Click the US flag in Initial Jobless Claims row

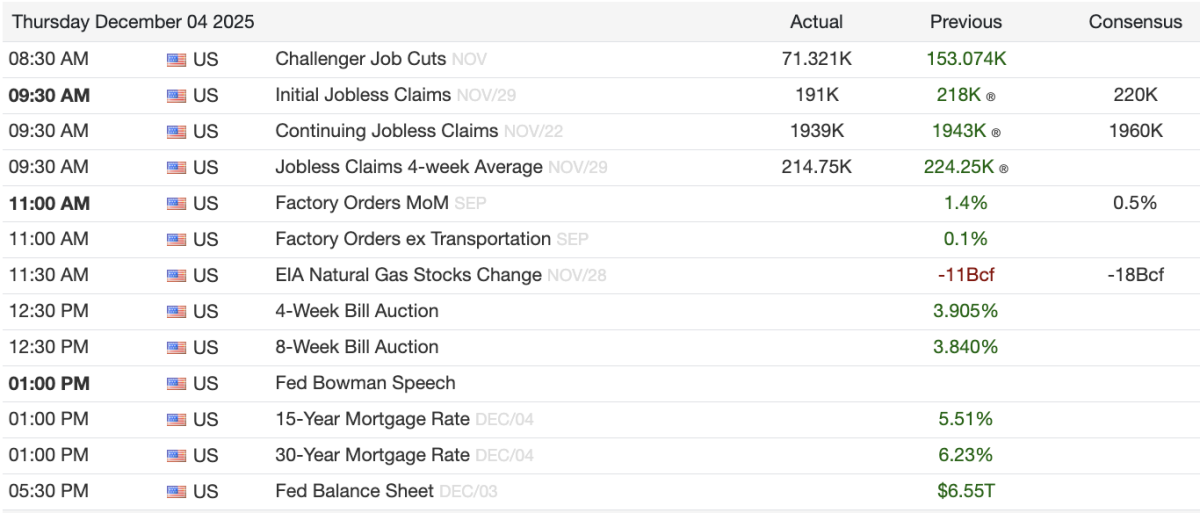tap(177, 96)
